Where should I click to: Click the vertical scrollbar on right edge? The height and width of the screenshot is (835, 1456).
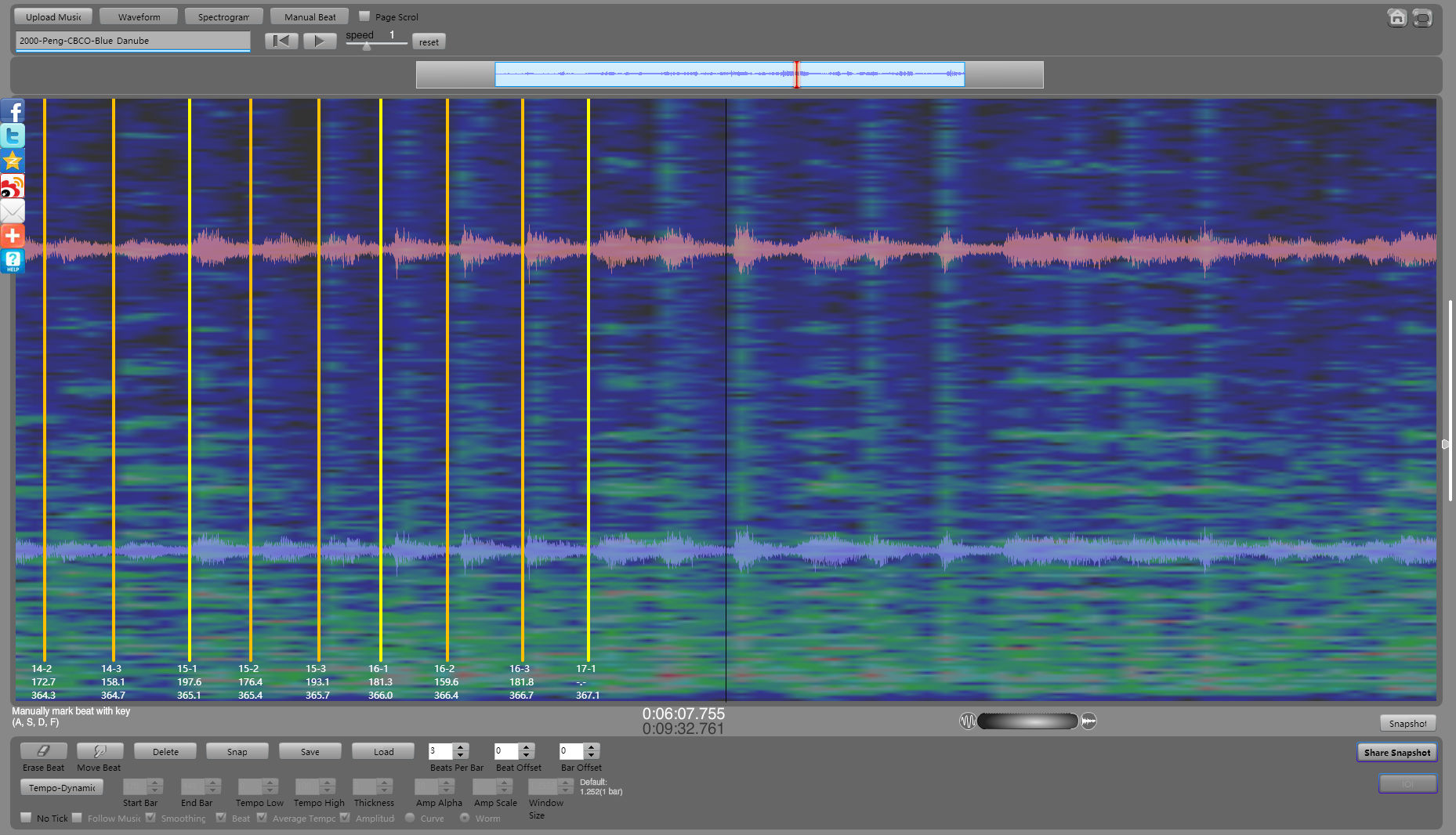[1450, 399]
